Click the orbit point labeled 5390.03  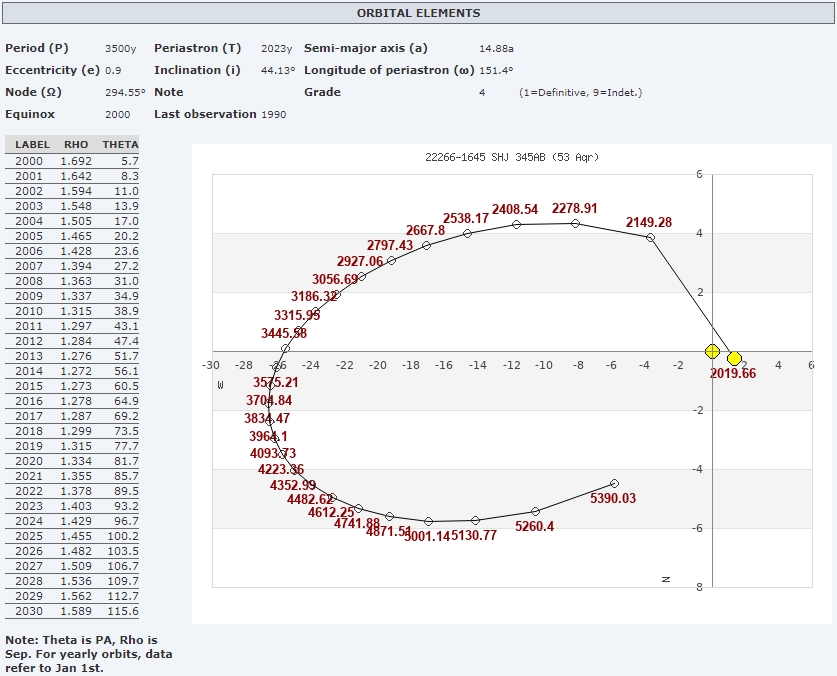point(614,483)
